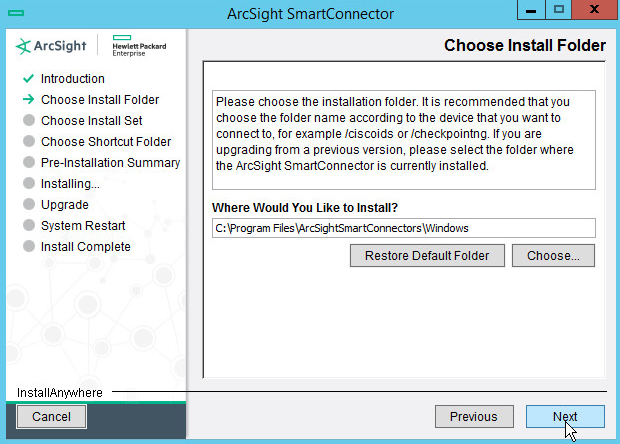Click the green checkmark beside Introduction
The width and height of the screenshot is (620, 444).
[x=27, y=79]
